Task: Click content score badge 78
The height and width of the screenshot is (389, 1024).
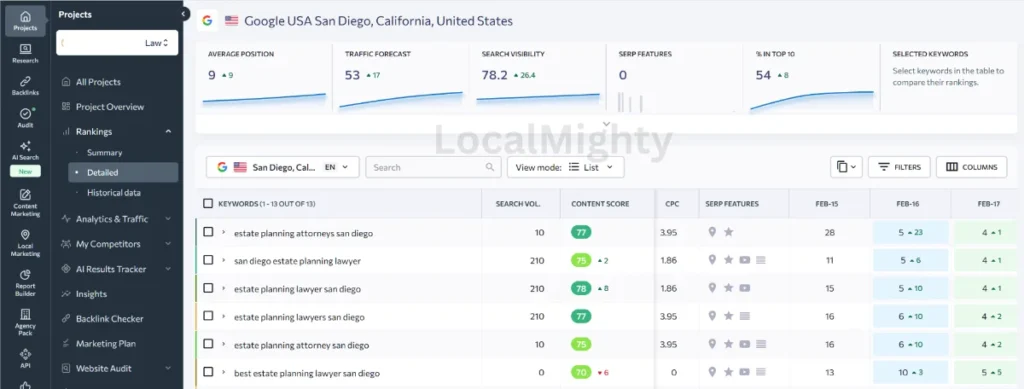Action: click(581, 288)
